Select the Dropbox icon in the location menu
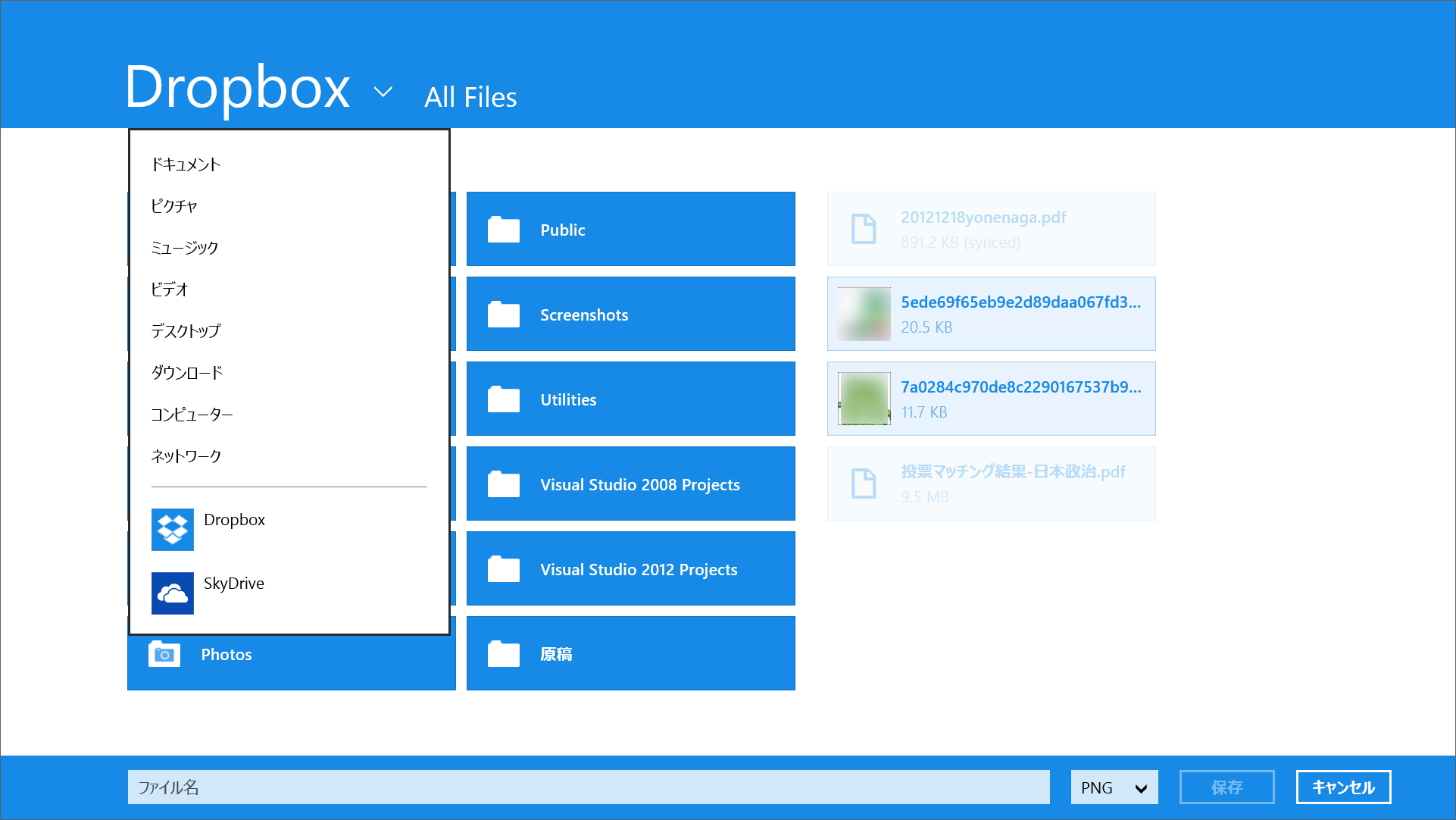Screen dimensions: 1456x820 (173, 528)
